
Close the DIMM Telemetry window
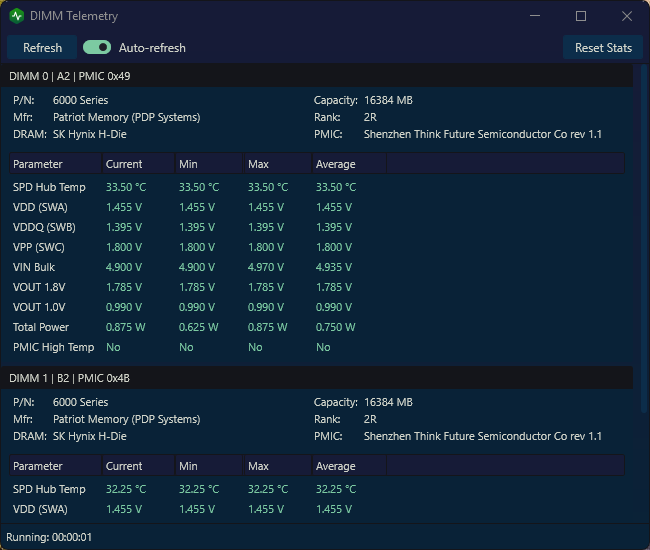coord(627,16)
